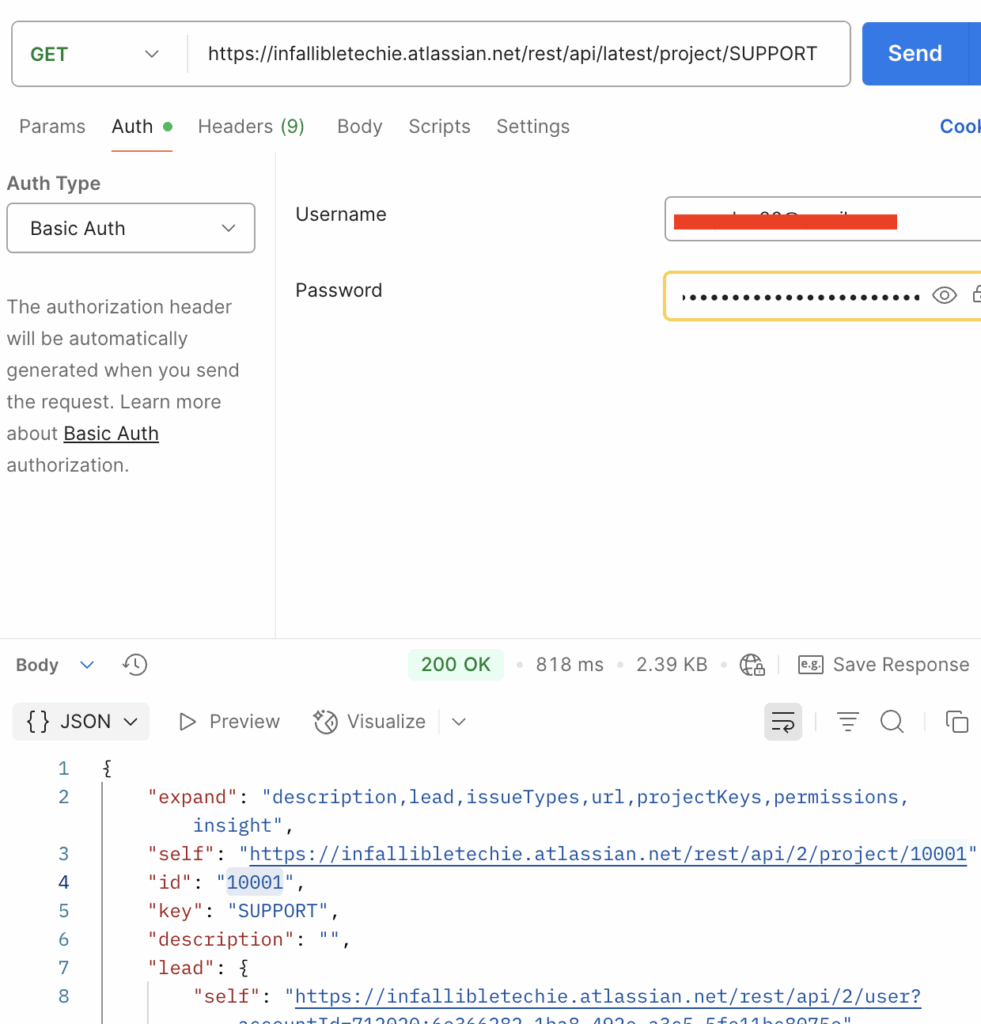The image size is (981, 1024).
Task: Open the Basic Auth learn more link
Action: click(x=111, y=434)
